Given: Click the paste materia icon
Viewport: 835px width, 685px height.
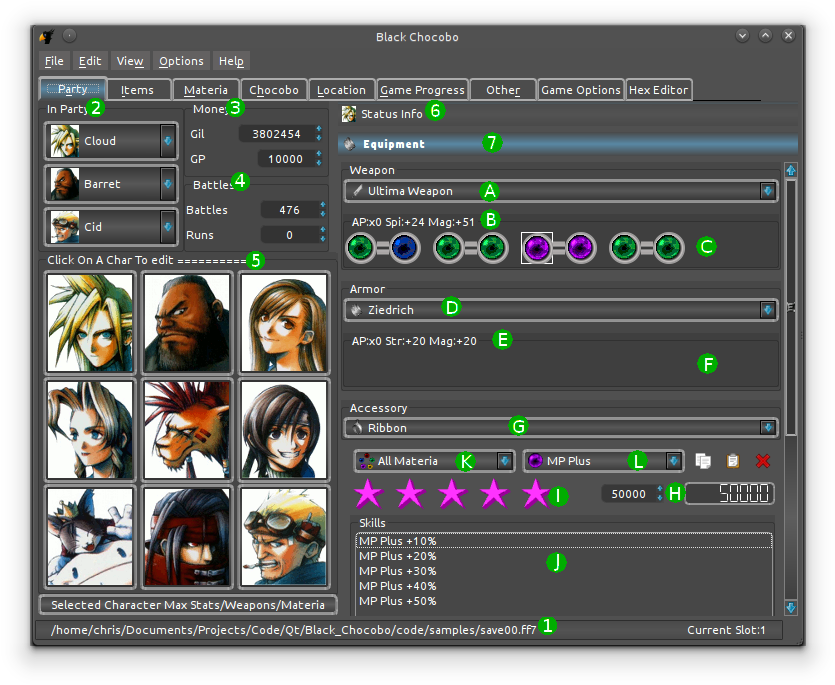Looking at the screenshot, I should coord(733,461).
